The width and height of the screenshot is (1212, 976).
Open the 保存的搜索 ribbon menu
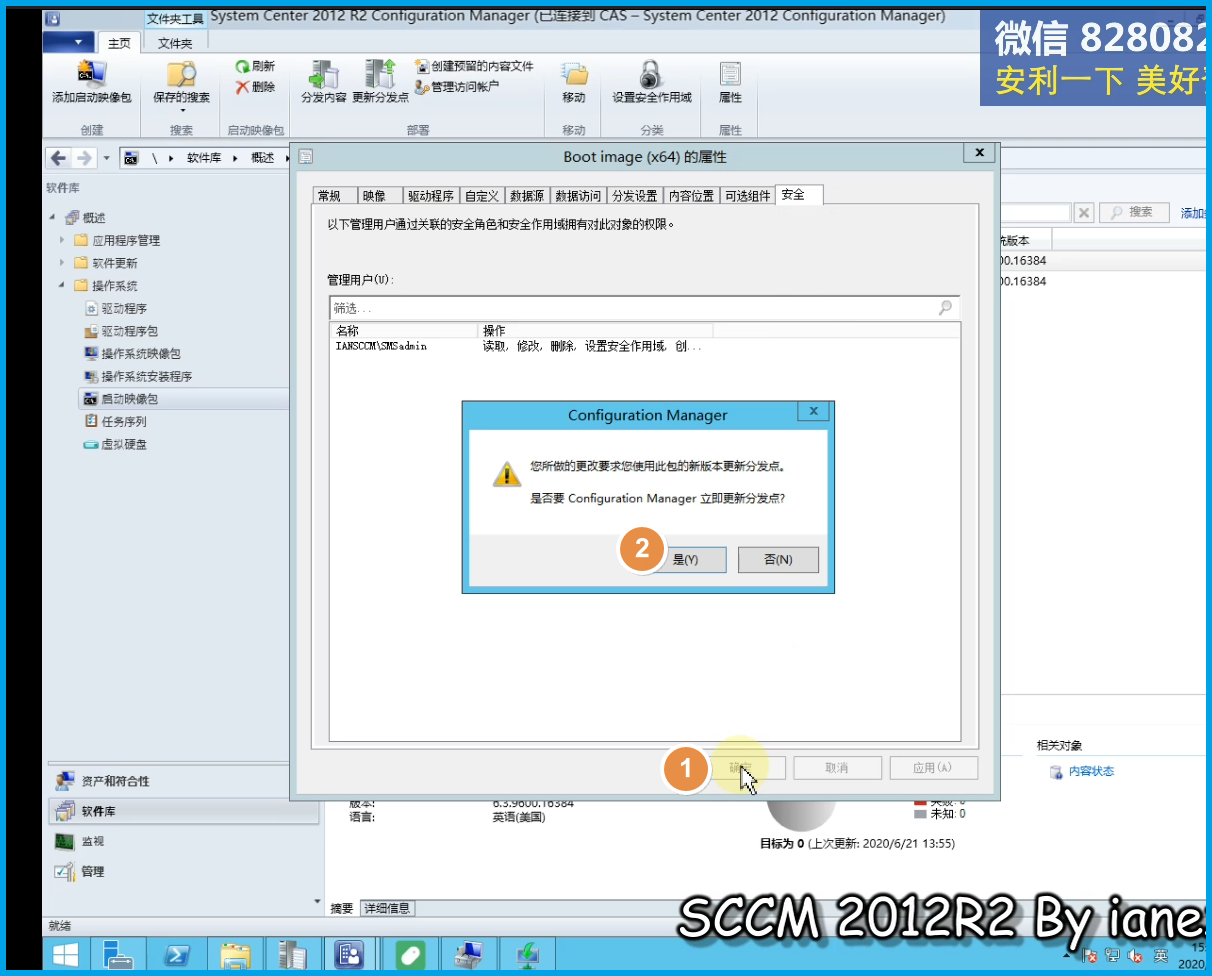pos(181,85)
